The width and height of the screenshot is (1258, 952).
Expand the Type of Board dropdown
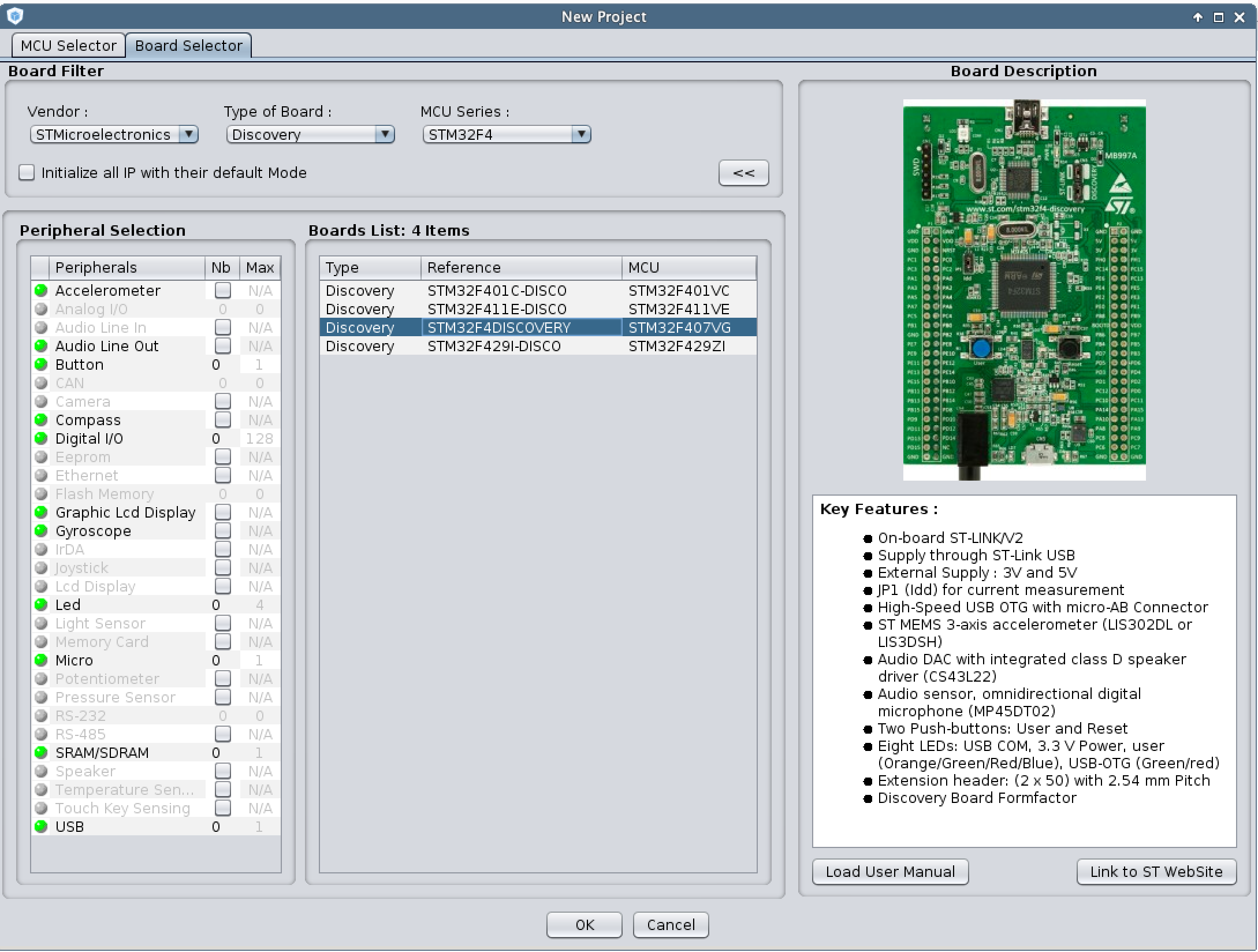coord(310,135)
